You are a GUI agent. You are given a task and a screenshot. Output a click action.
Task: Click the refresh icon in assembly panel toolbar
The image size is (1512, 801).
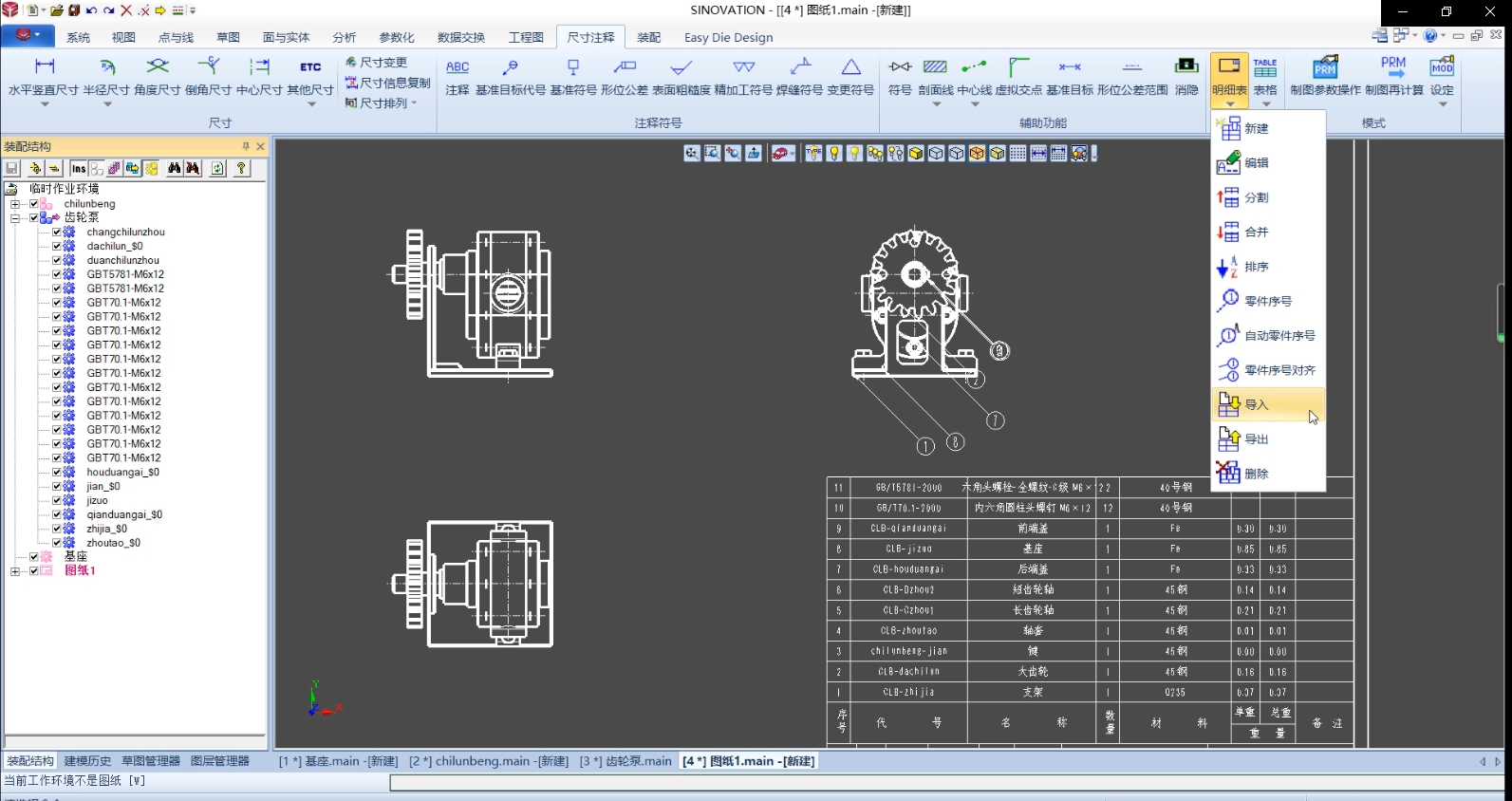(217, 168)
